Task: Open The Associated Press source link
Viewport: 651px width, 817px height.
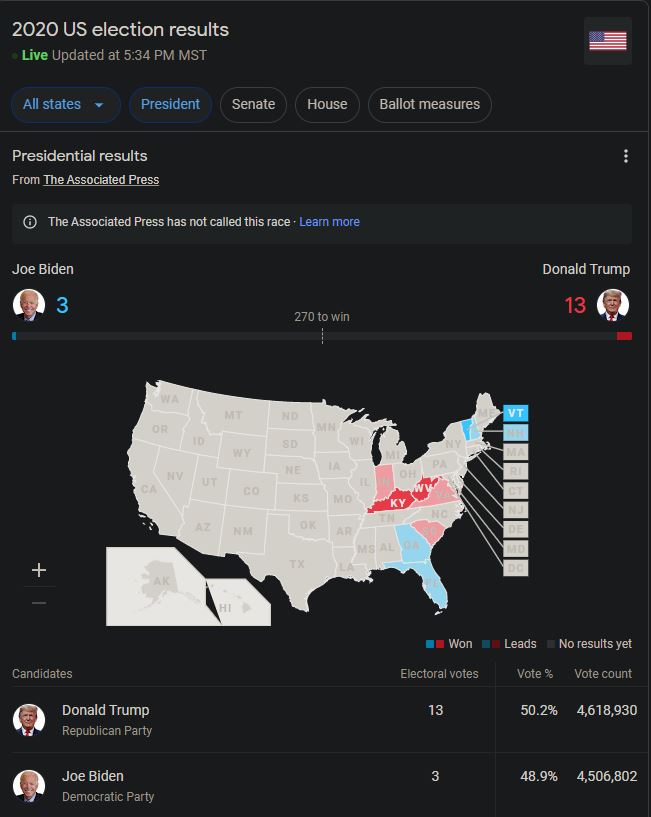Action: pyautogui.click(x=101, y=180)
